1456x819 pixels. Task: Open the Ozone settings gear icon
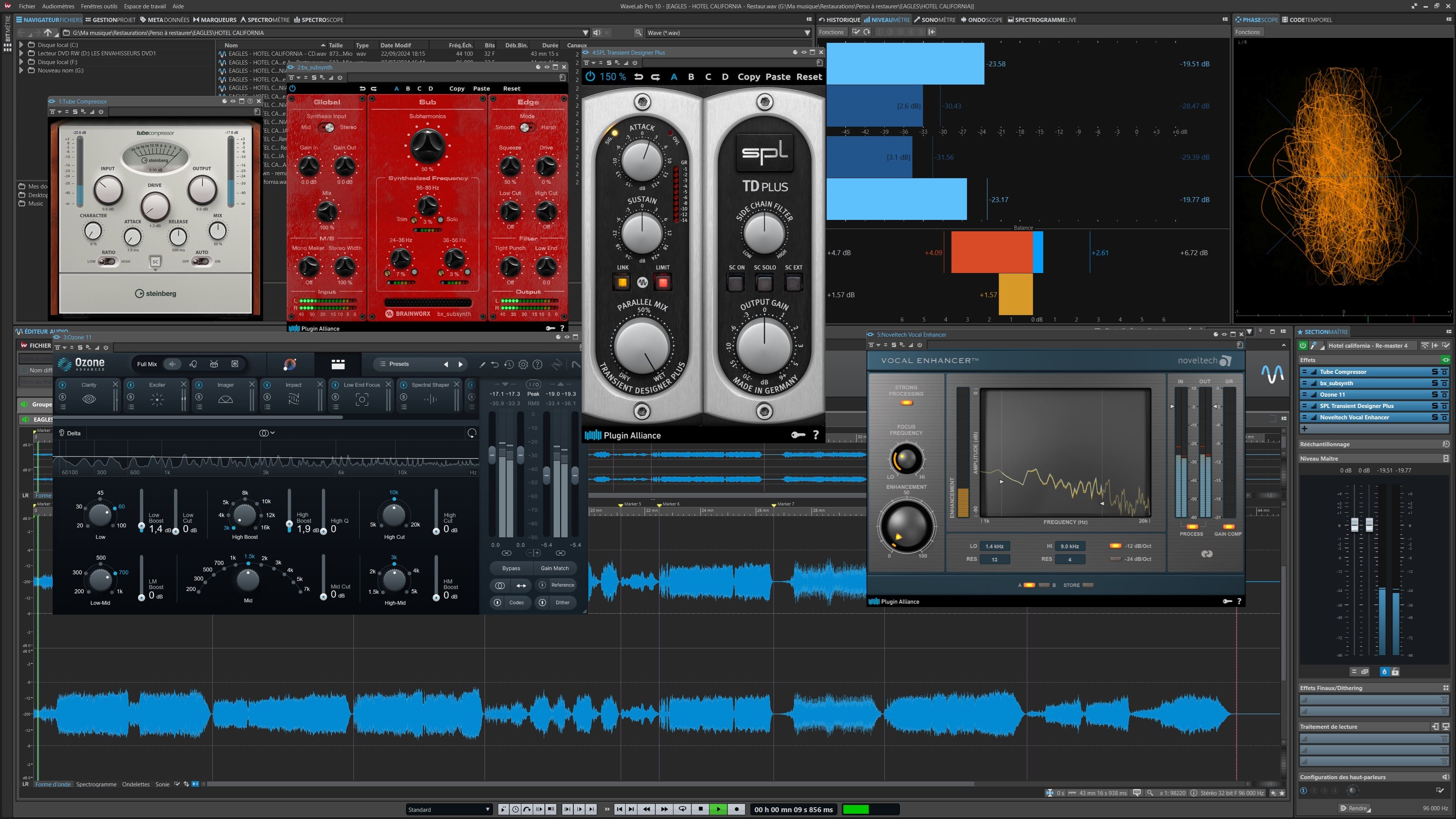coord(523,364)
